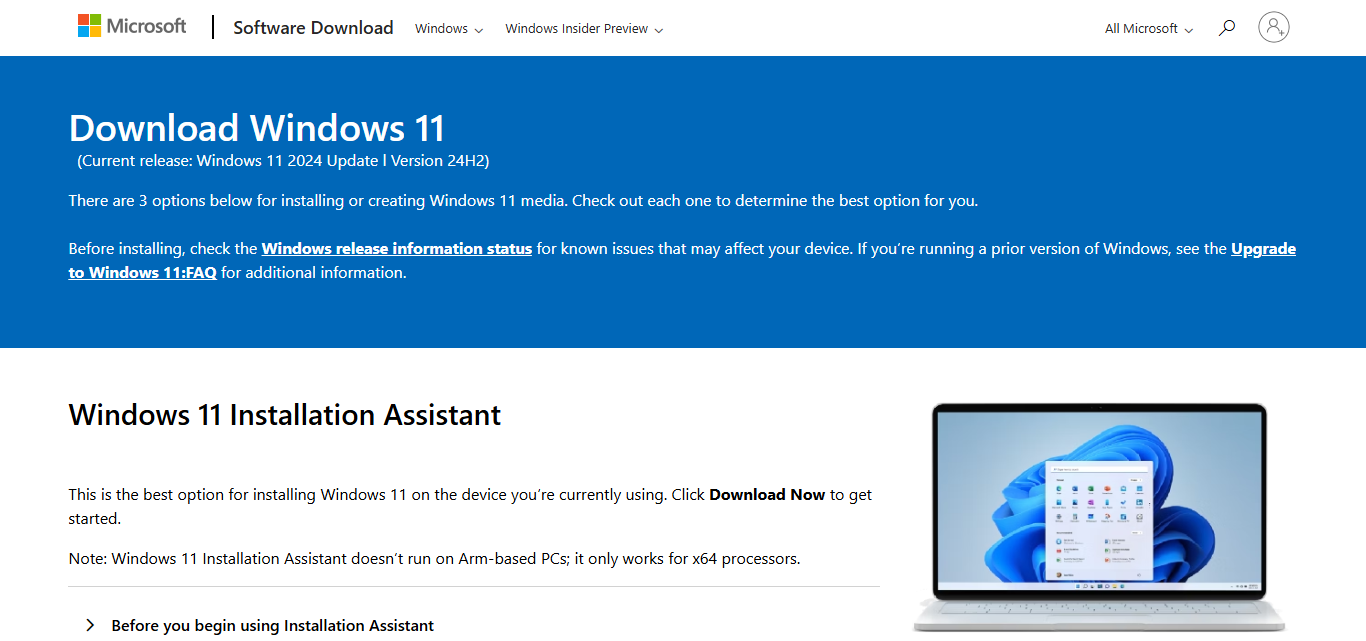
Task: Expand the Windows dropdown menu
Action: pyautogui.click(x=449, y=29)
